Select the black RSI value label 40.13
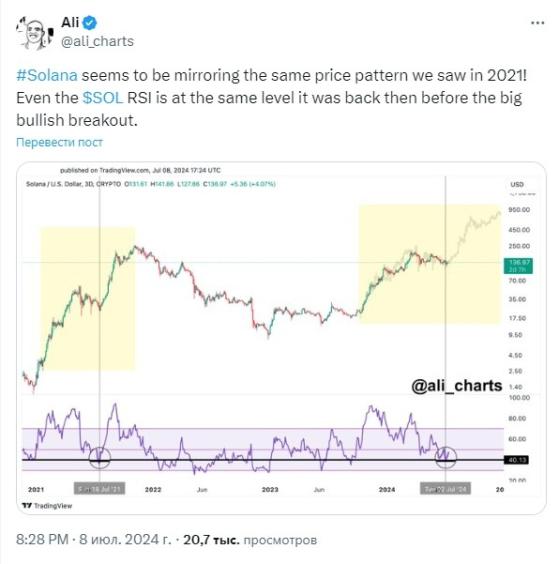Screen dimensions: 559x564 click(x=517, y=460)
